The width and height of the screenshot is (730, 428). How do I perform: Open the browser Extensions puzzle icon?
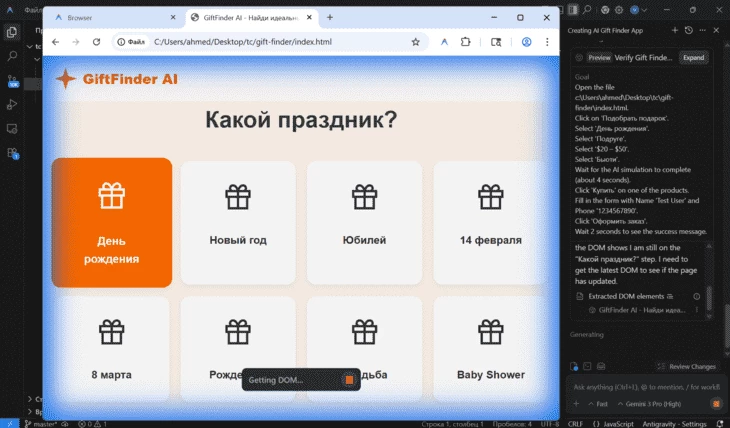click(466, 42)
